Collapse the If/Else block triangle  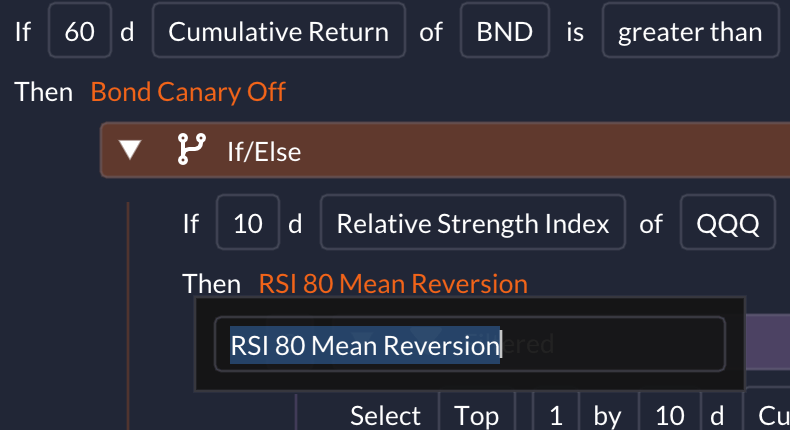click(129, 150)
